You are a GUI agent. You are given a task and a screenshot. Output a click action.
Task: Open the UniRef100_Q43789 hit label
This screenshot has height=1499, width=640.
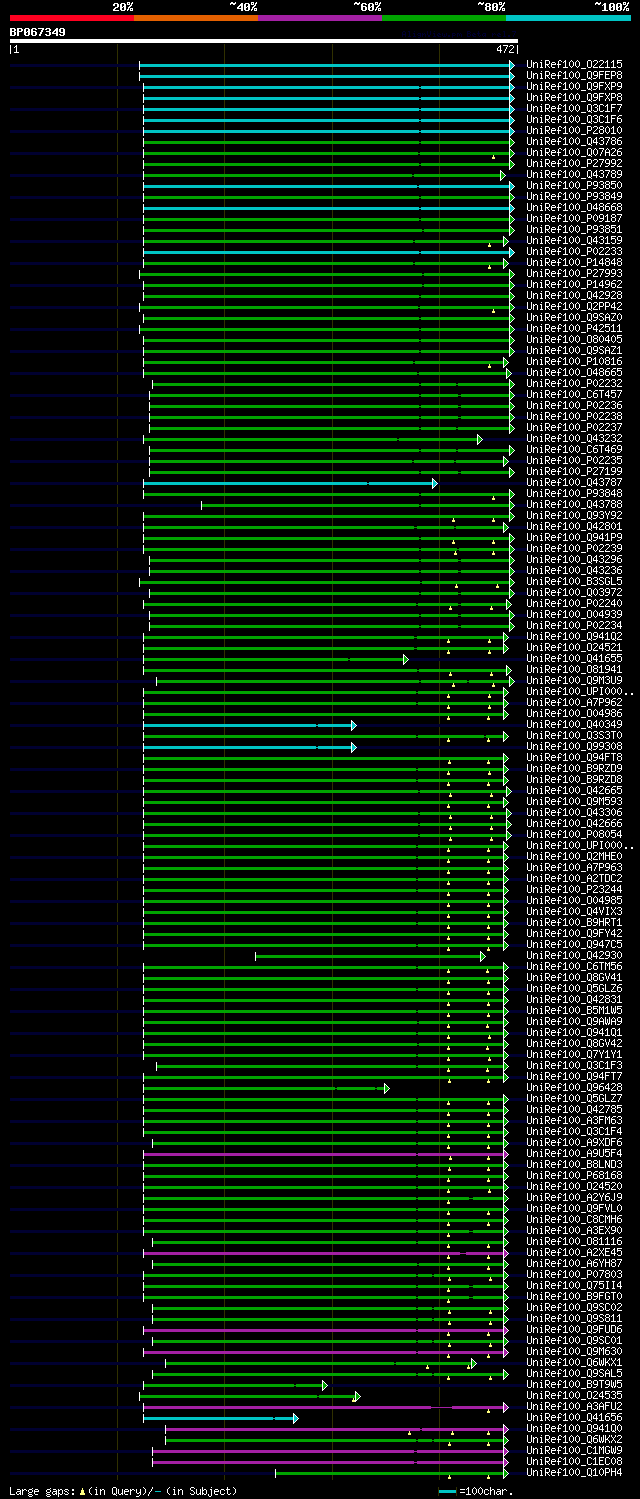(574, 174)
